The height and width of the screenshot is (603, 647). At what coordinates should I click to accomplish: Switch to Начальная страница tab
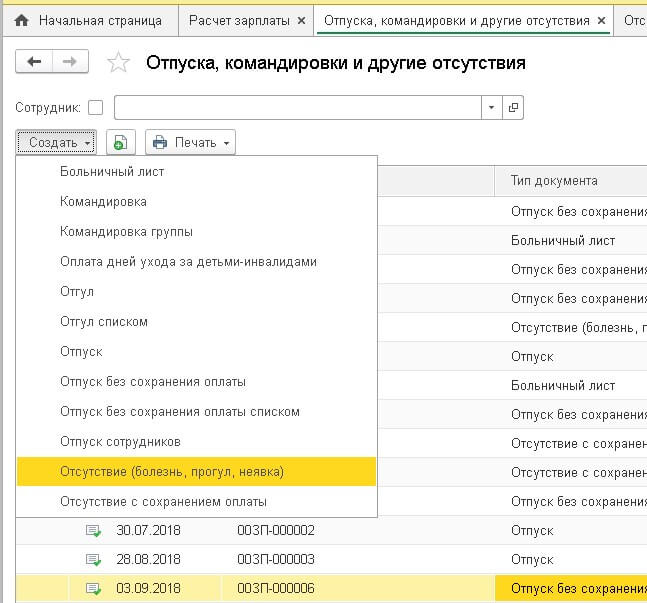pyautogui.click(x=89, y=20)
